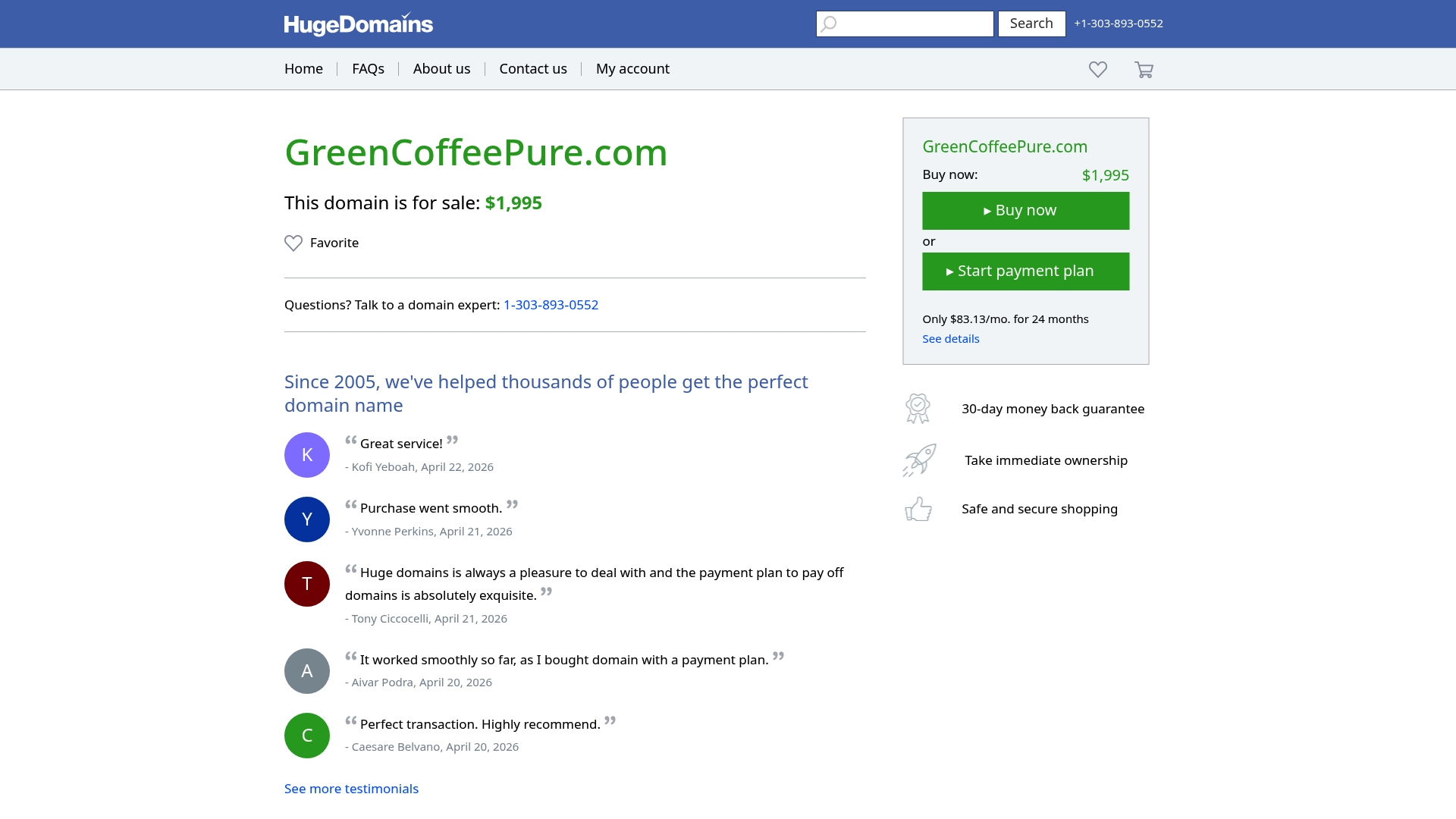
Task: Click Yvonne Perkins' Y avatar
Action: pyautogui.click(x=307, y=519)
